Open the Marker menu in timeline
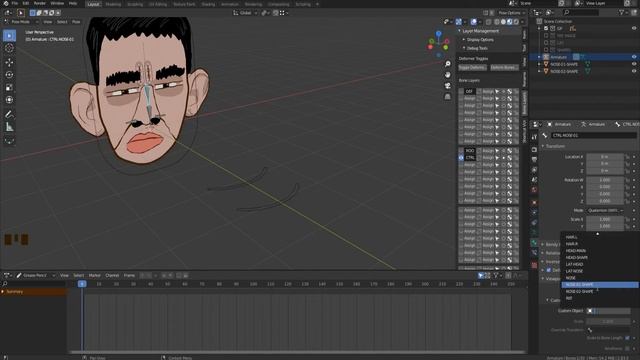This screenshot has width=640, height=360. 95,276
